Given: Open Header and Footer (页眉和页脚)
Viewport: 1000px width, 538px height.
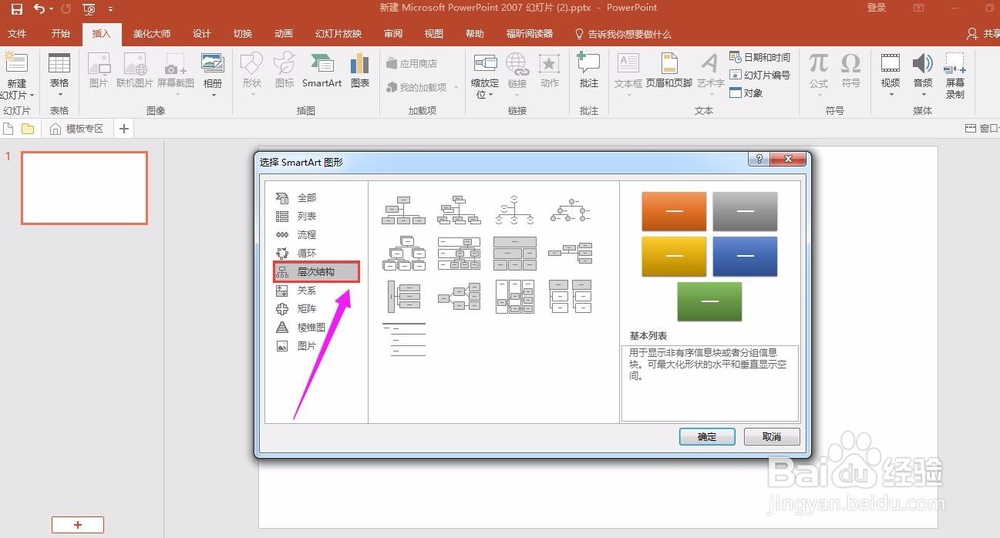Looking at the screenshot, I should [669, 71].
